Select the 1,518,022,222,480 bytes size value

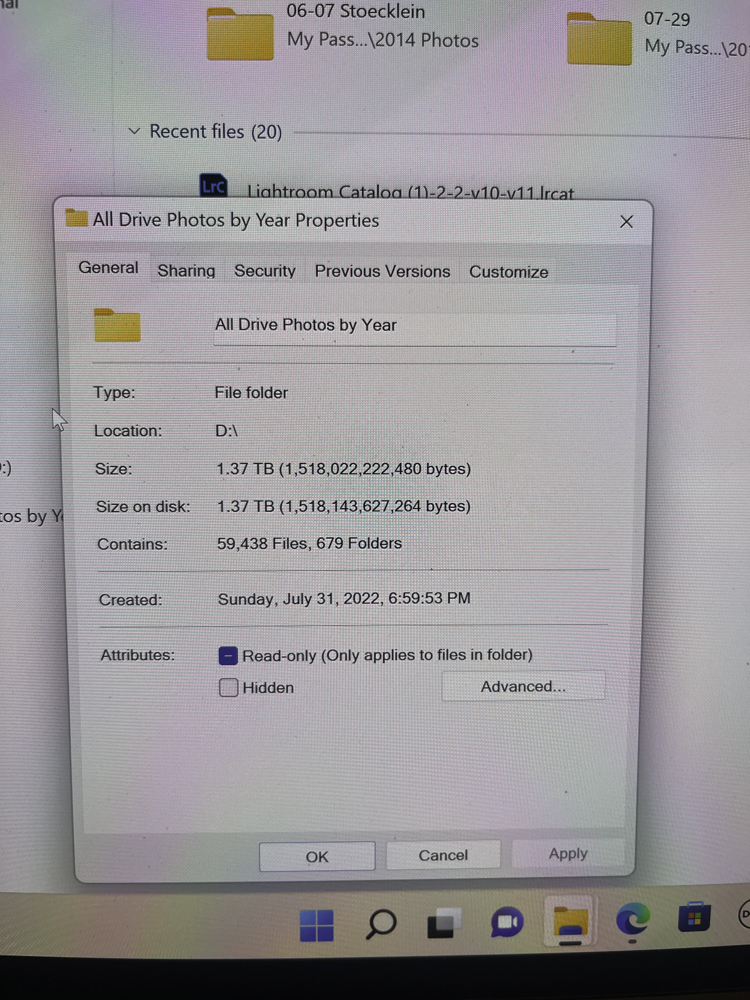click(343, 469)
